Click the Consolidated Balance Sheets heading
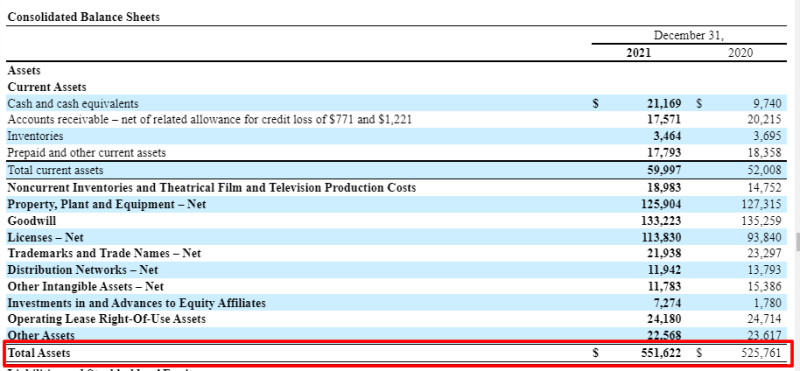The height and width of the screenshot is (371, 800). (x=84, y=17)
